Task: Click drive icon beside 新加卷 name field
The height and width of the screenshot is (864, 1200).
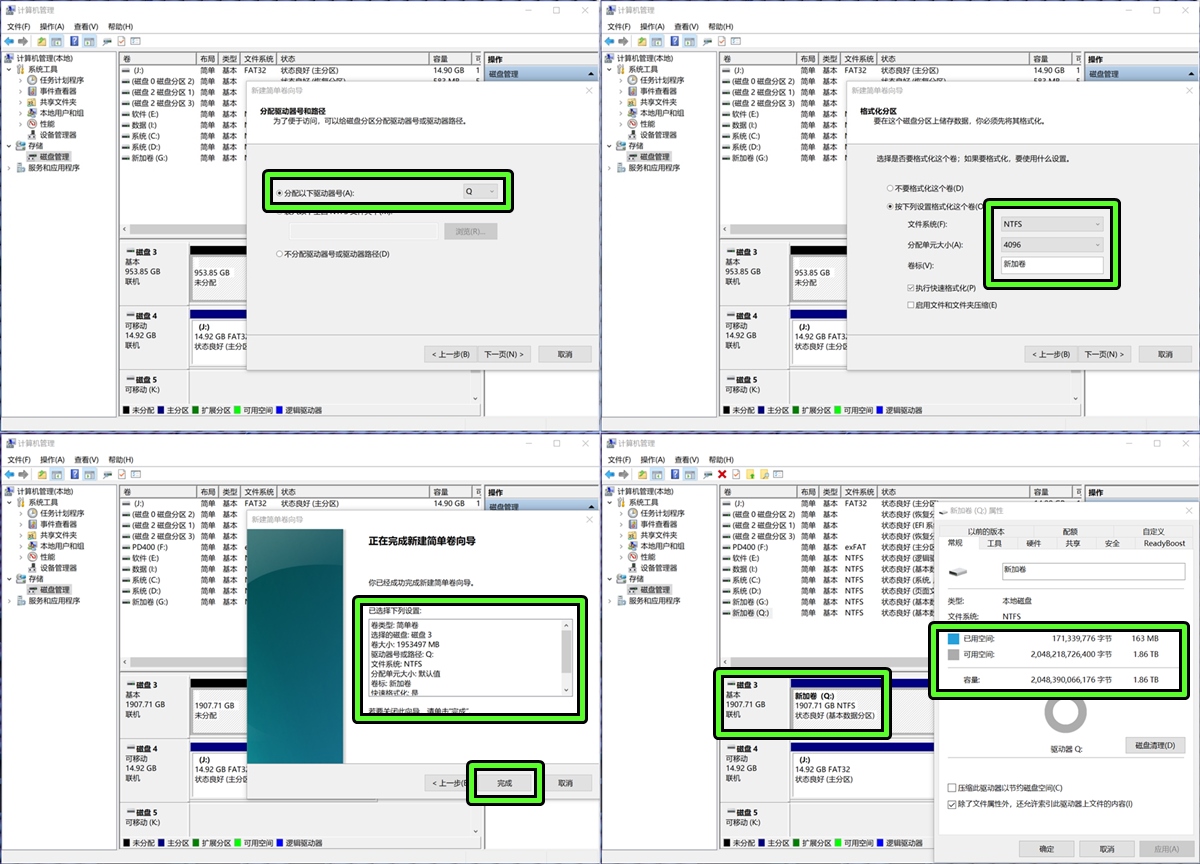Action: click(x=958, y=572)
